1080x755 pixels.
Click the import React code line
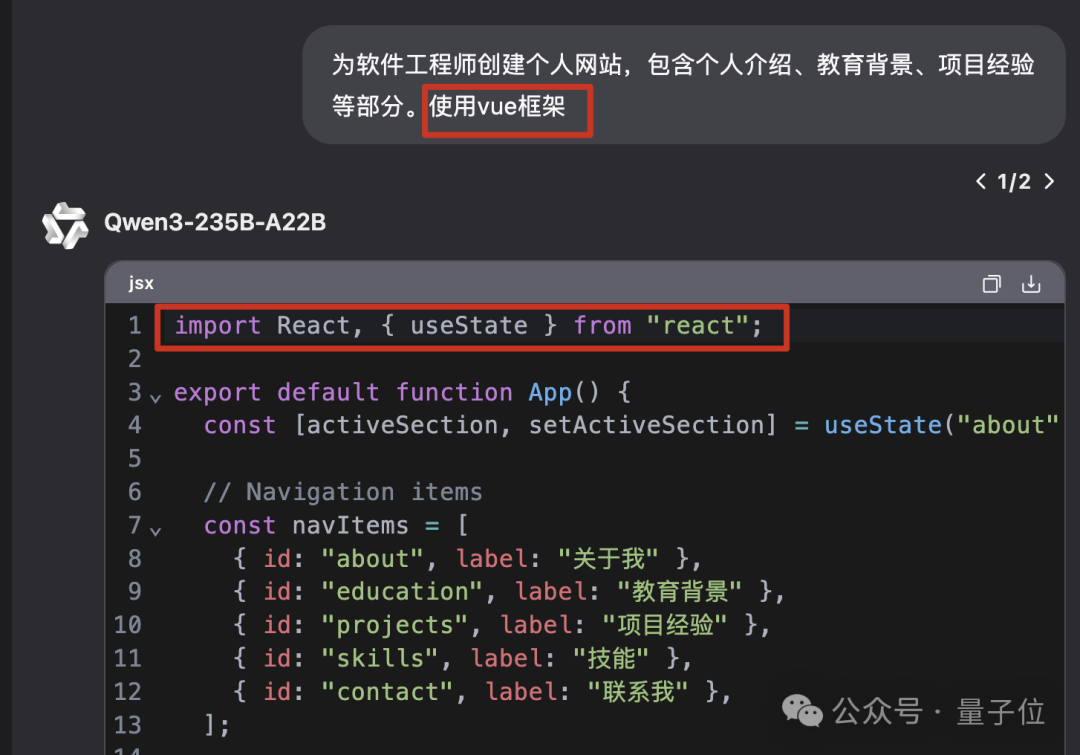pyautogui.click(x=468, y=326)
